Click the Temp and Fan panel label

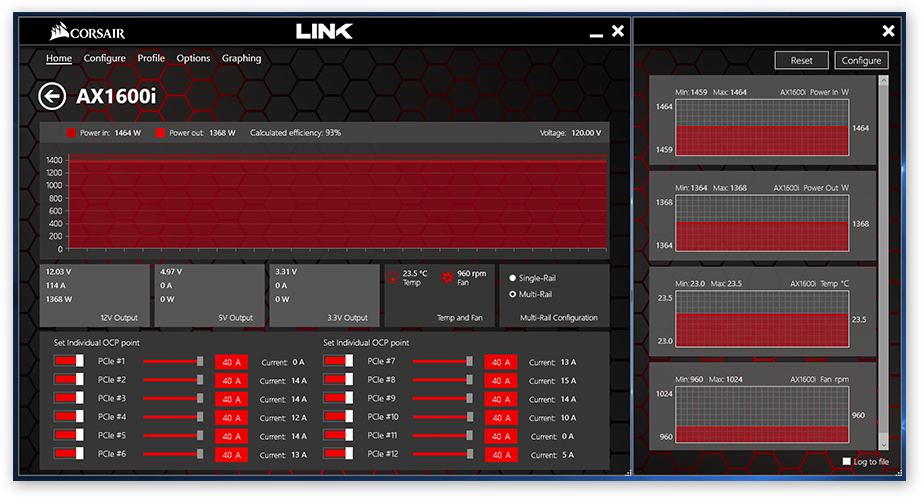point(459,318)
